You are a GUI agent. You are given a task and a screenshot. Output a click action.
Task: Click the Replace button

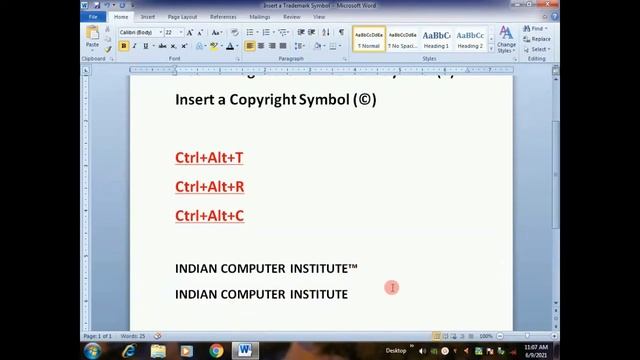537,39
